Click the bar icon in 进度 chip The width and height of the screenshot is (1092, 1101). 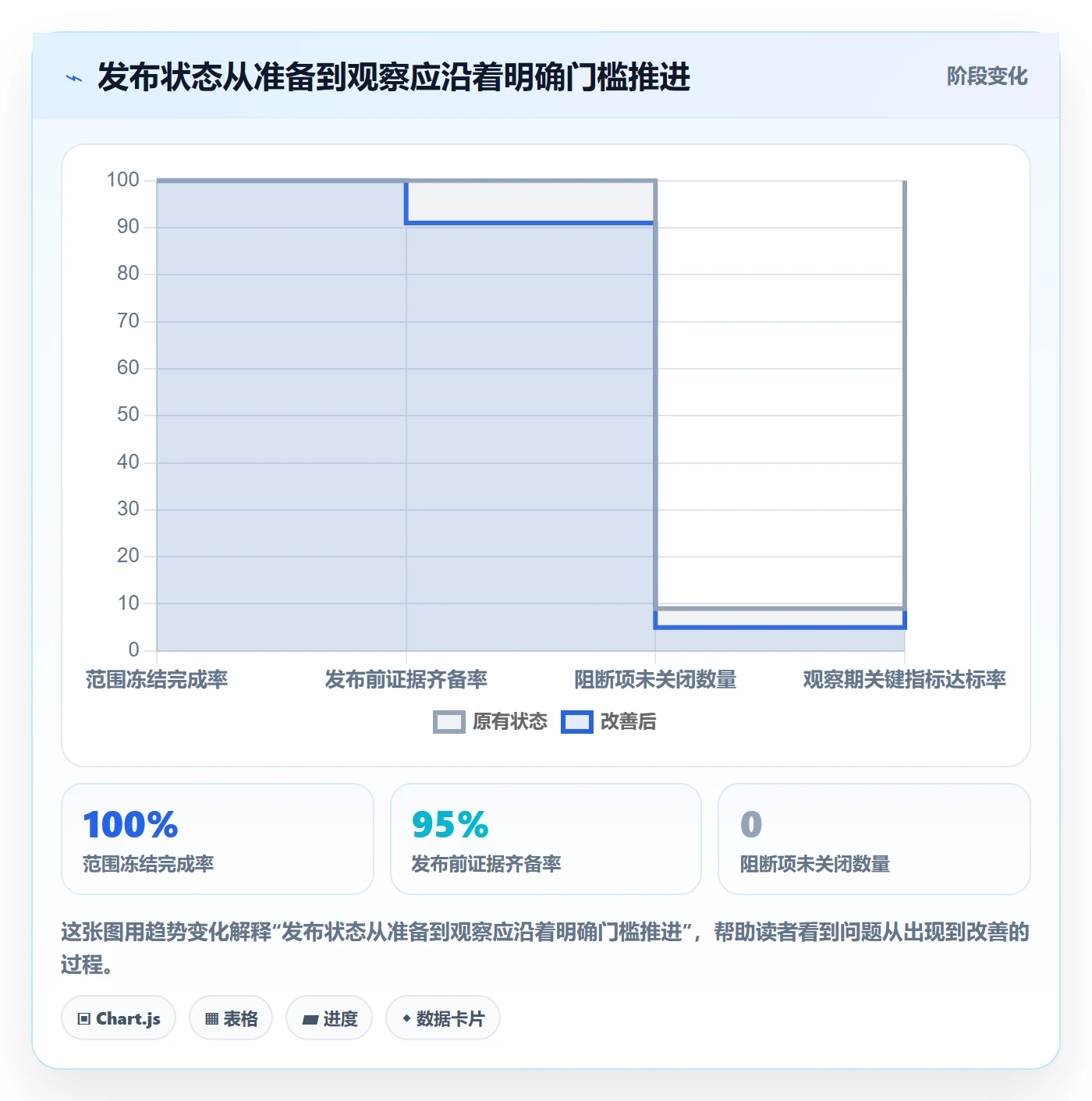pyautogui.click(x=310, y=1020)
